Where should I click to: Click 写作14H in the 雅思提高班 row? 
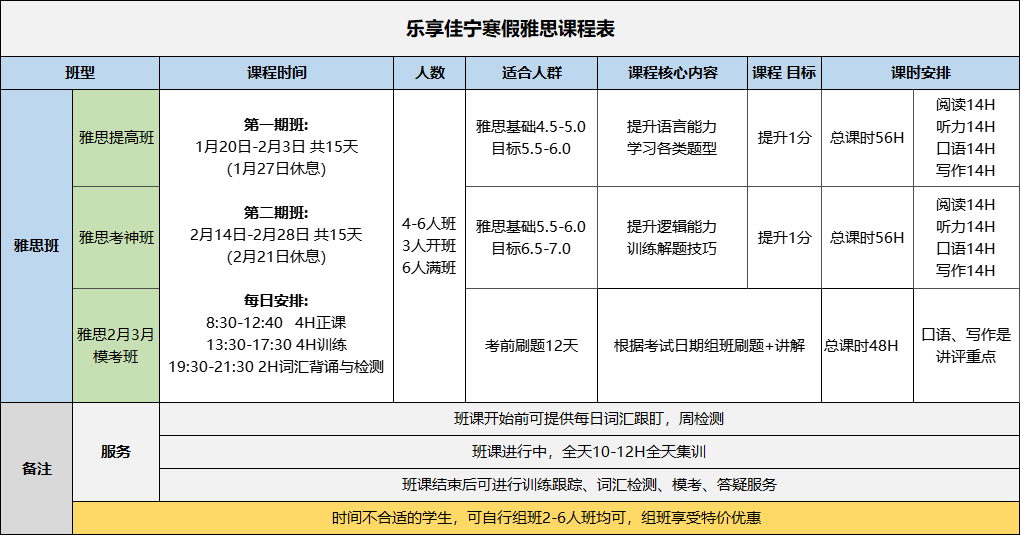click(x=965, y=171)
